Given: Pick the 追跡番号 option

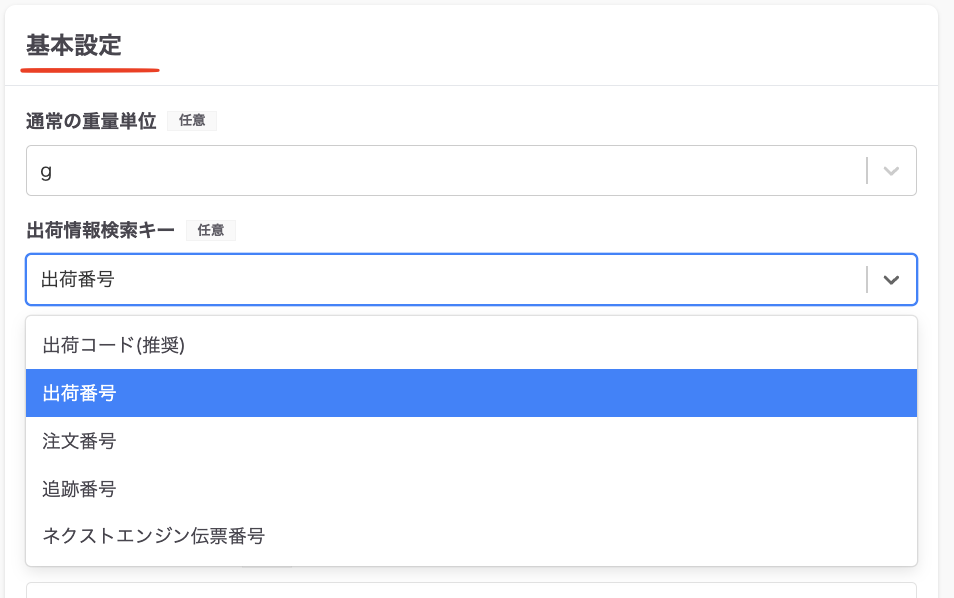Looking at the screenshot, I should tap(80, 489).
